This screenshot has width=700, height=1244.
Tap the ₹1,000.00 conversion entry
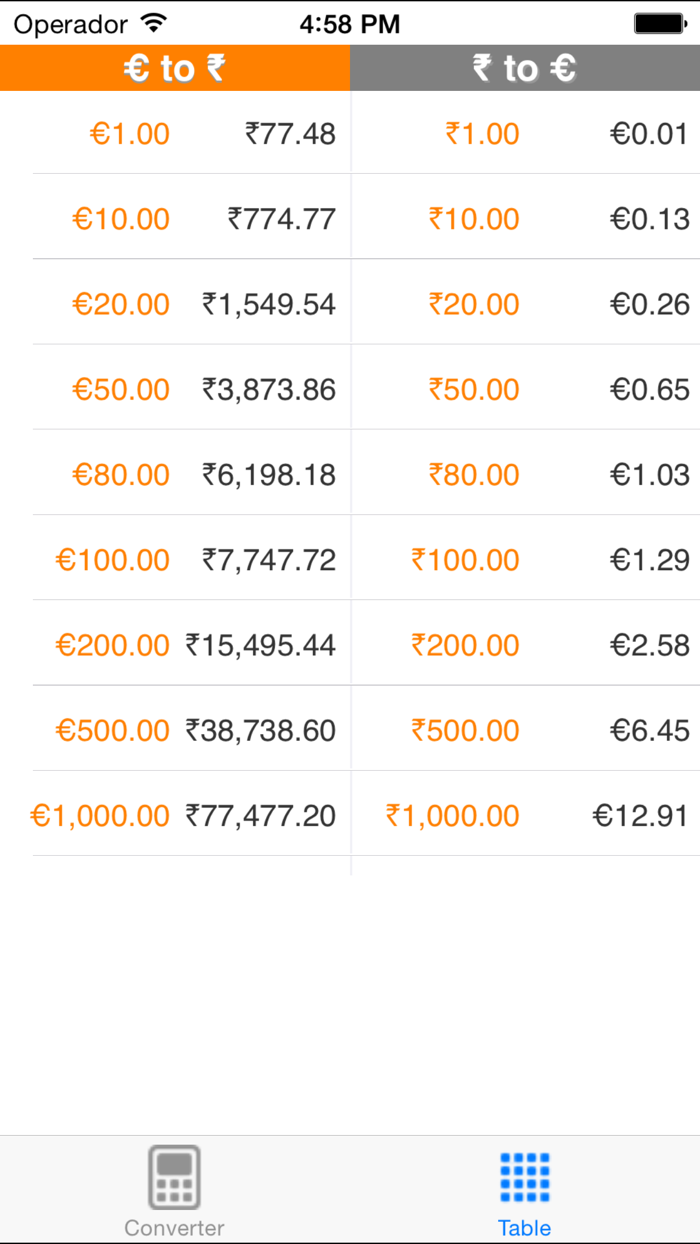451,815
